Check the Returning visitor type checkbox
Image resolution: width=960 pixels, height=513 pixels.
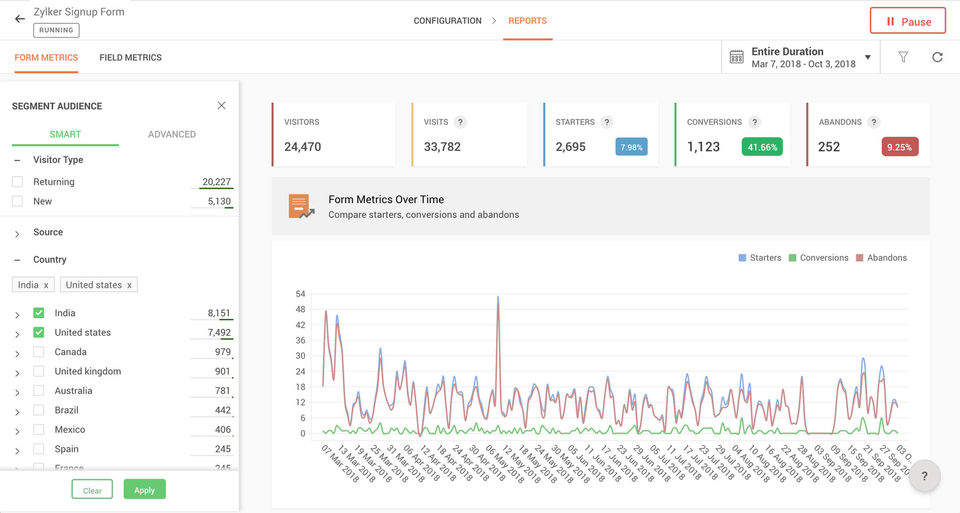tap(17, 182)
